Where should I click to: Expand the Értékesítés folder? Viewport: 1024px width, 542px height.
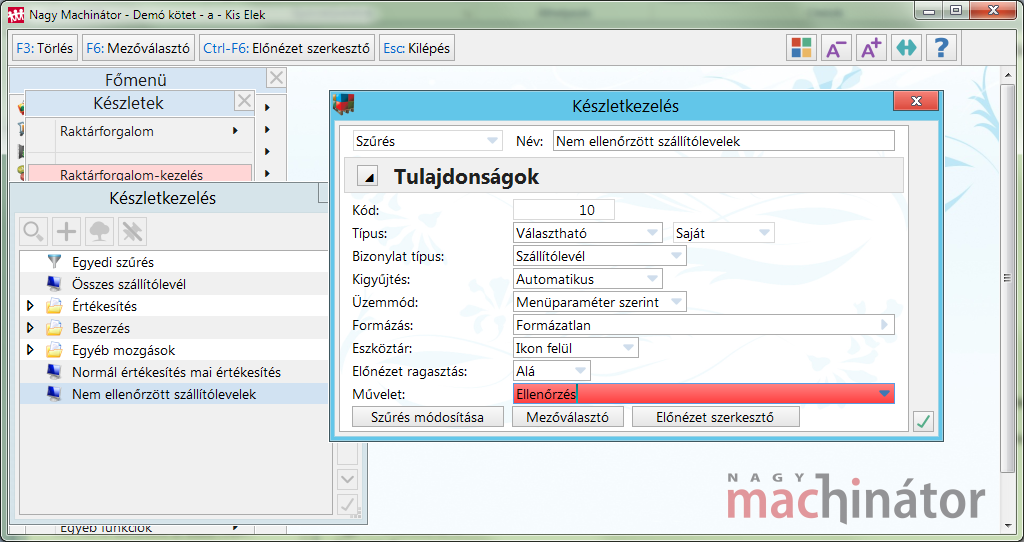point(29,306)
